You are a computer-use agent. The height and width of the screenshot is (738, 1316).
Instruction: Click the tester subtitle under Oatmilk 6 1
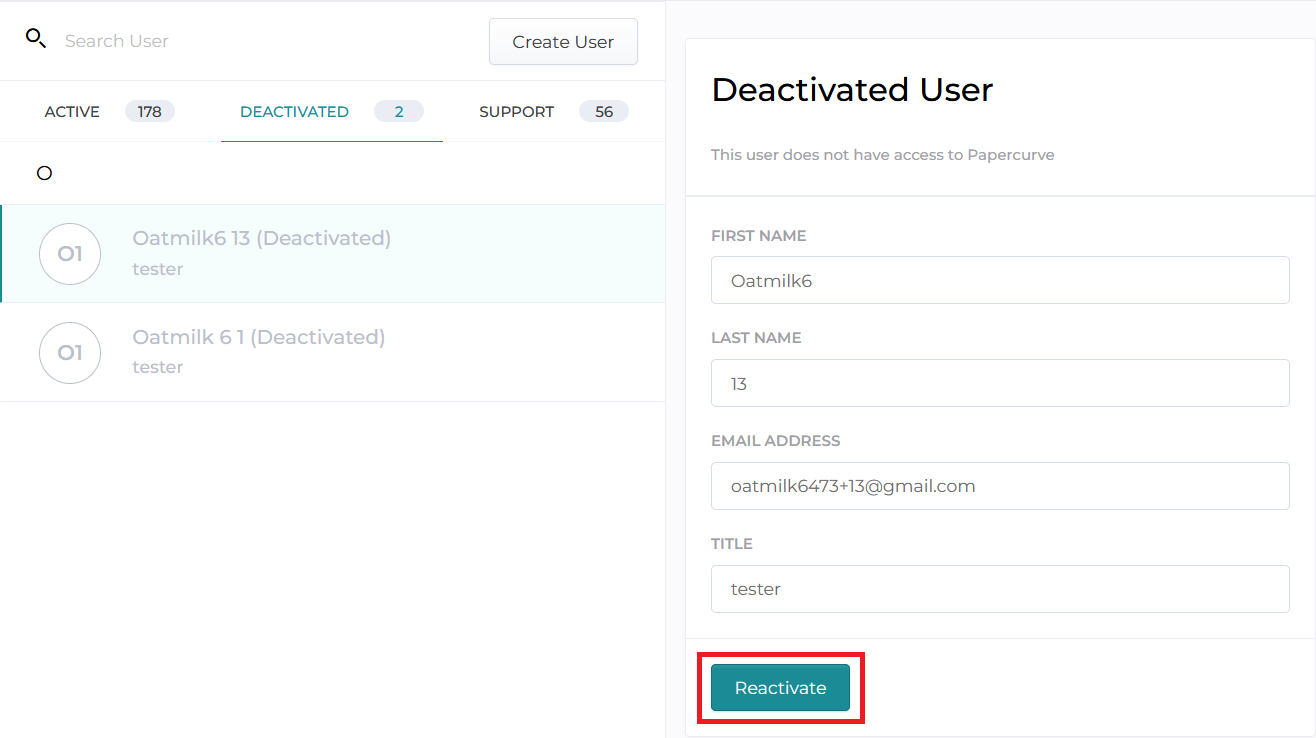(158, 367)
